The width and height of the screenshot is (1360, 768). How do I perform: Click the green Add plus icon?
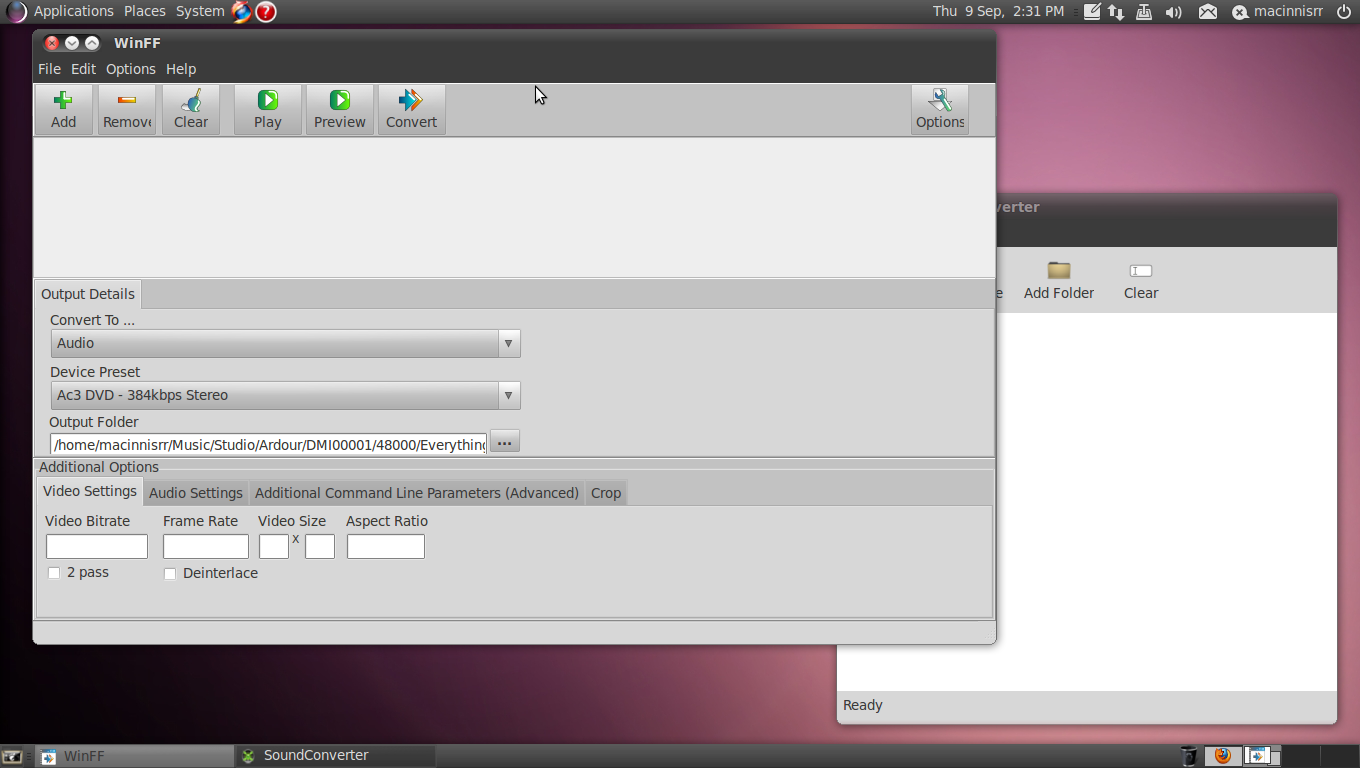click(63, 100)
